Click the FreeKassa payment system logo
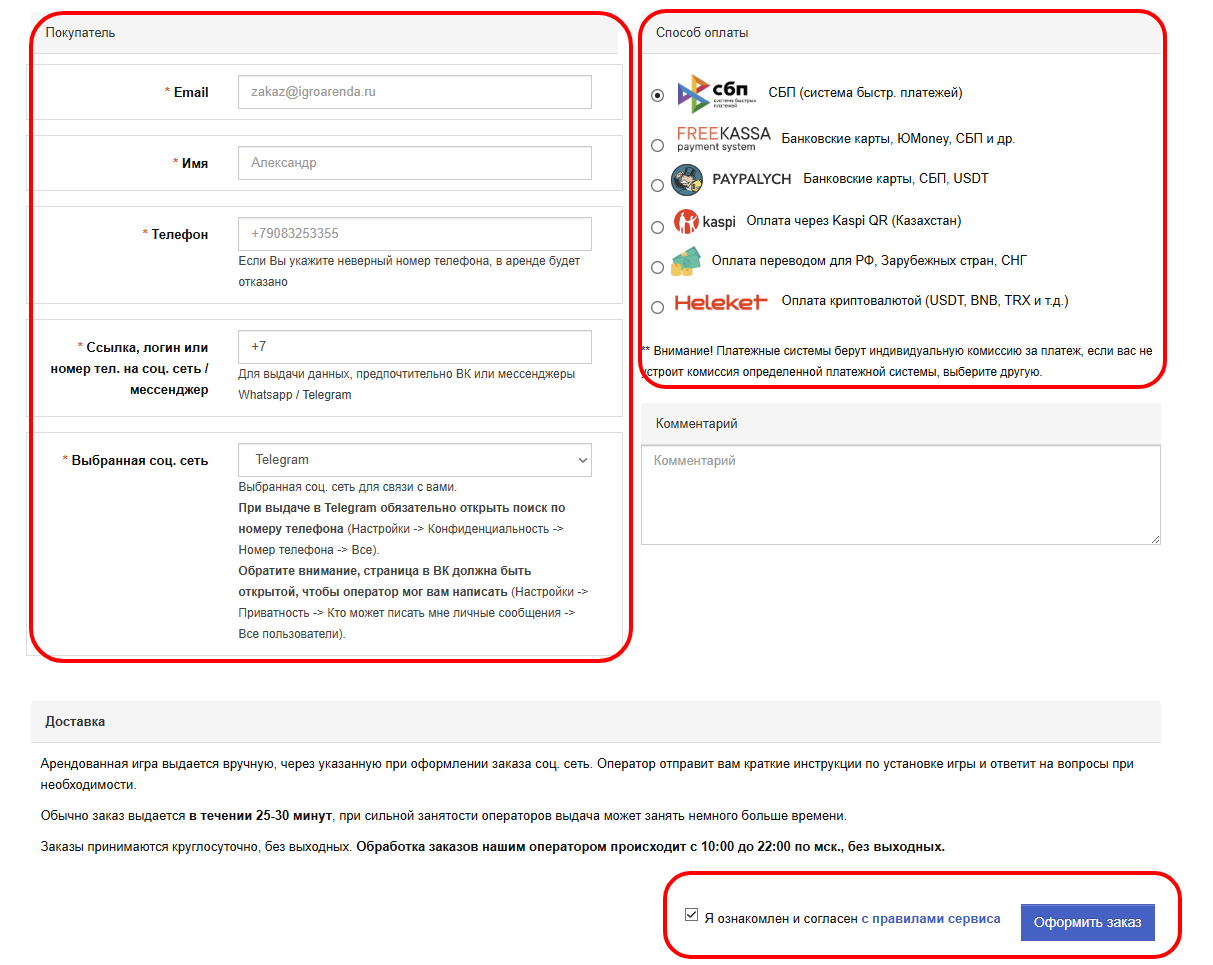Viewport: 1213px width, 965px height. [723, 139]
